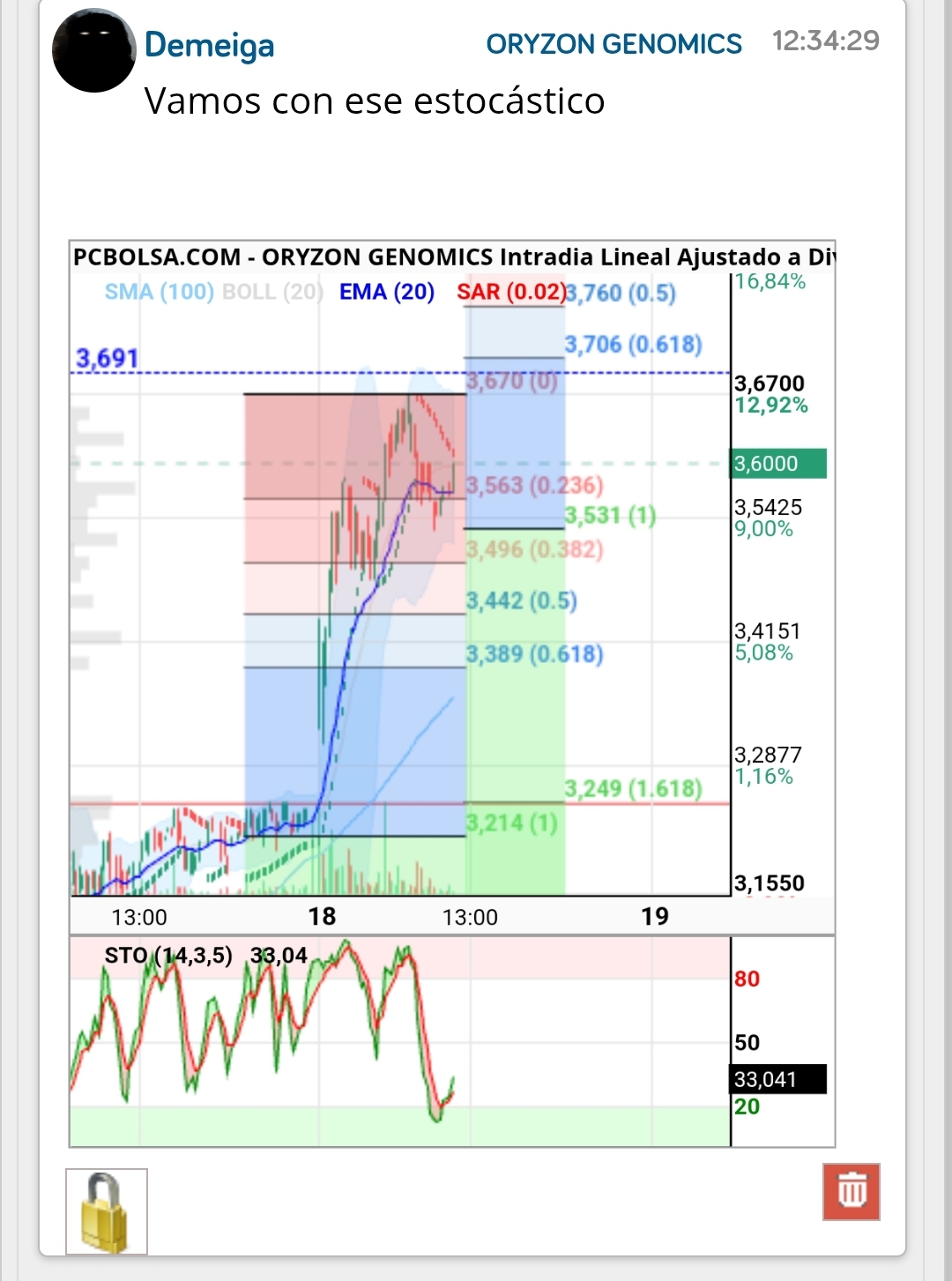
Task: Open the Demeiga avatar picture
Action: (x=94, y=50)
